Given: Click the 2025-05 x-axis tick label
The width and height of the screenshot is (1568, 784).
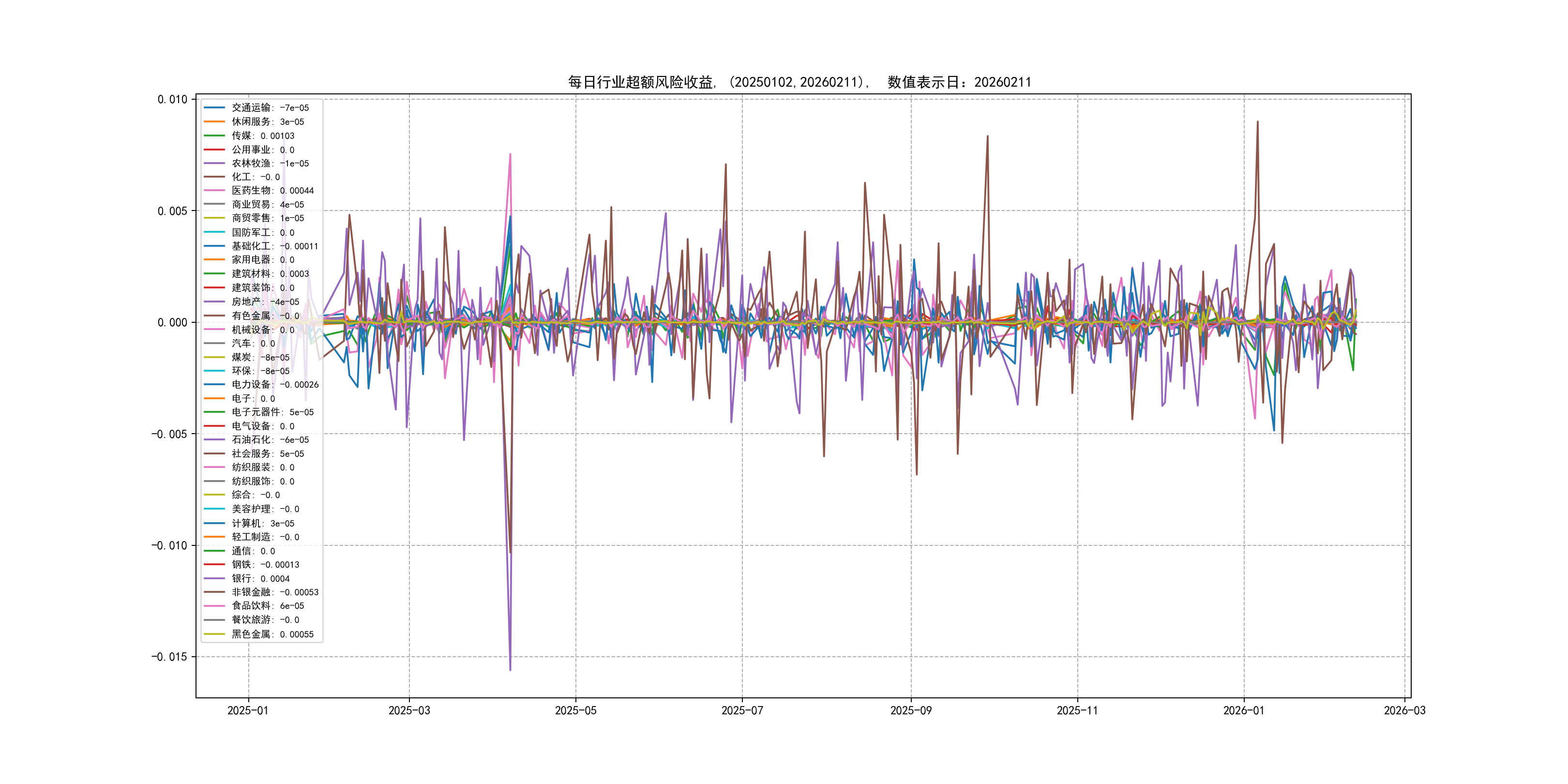Looking at the screenshot, I should click(575, 711).
